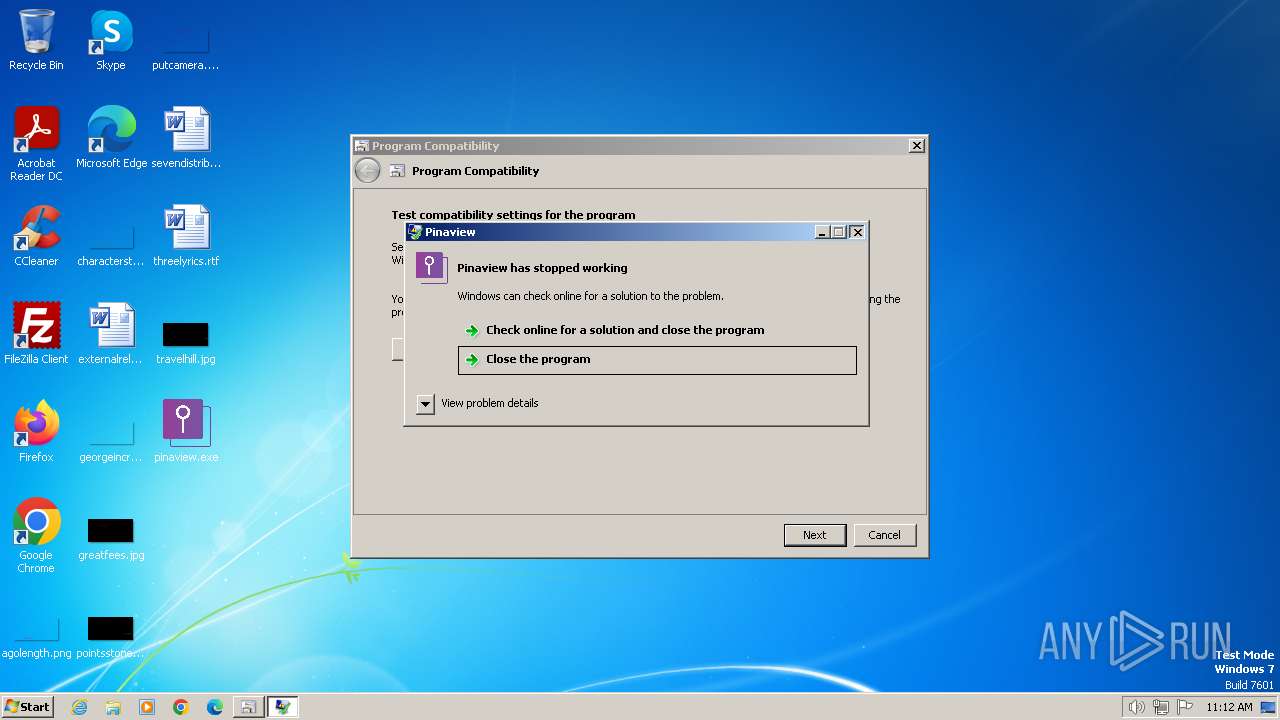The image size is (1280, 720).
Task: Launch Google Chrome desktop shortcut
Action: tap(36, 536)
